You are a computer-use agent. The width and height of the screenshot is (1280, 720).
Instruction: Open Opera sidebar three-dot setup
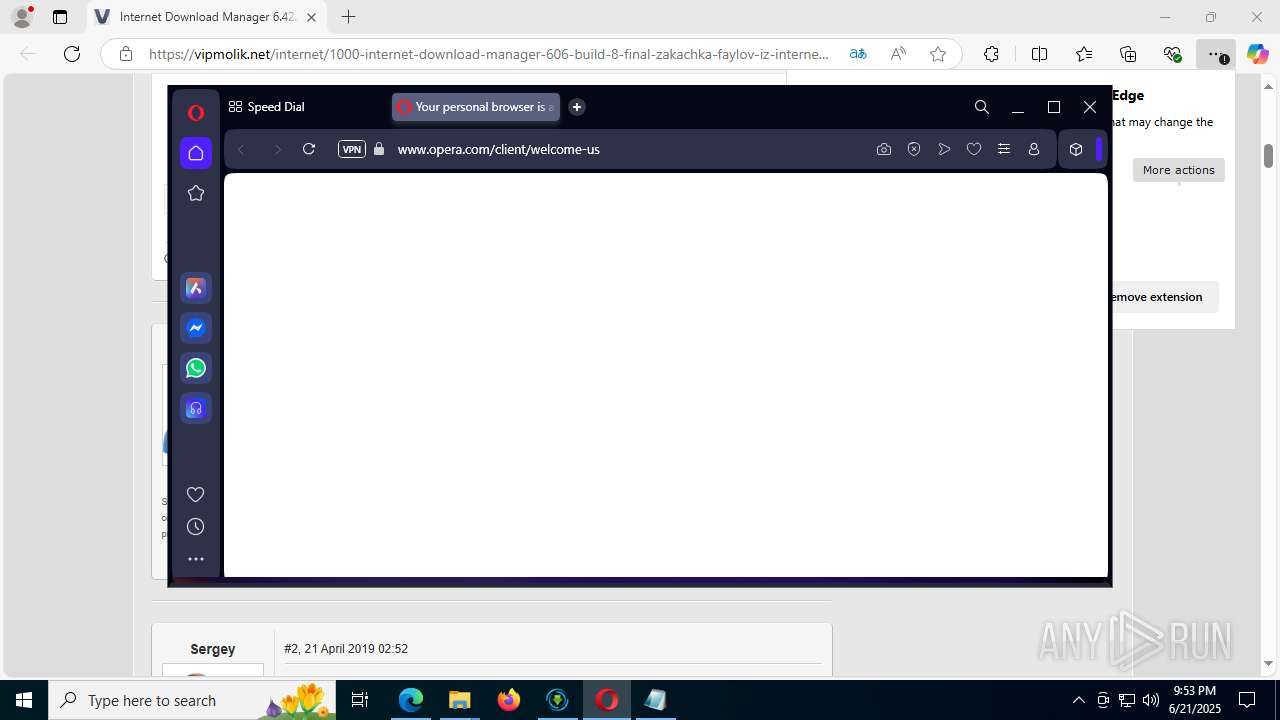coord(196,559)
